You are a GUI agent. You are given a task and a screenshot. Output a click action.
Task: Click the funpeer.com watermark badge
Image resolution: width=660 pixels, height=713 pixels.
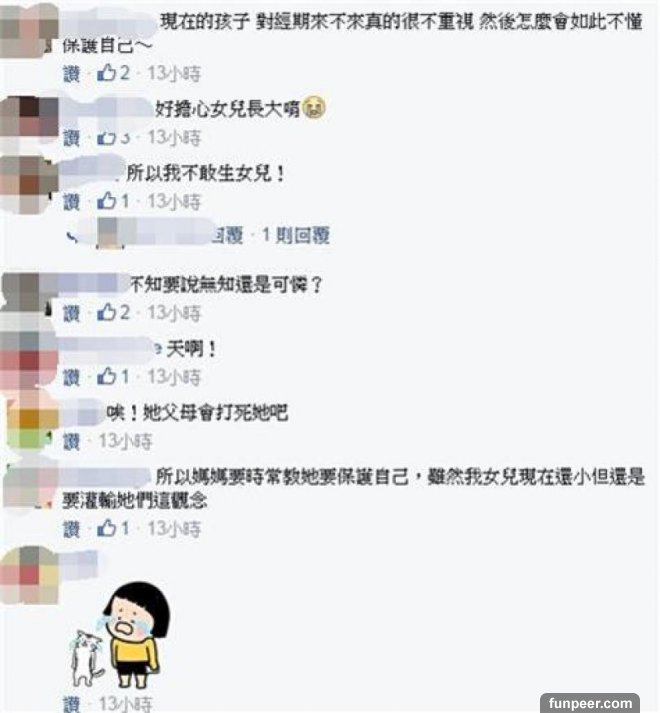[x=590, y=703]
